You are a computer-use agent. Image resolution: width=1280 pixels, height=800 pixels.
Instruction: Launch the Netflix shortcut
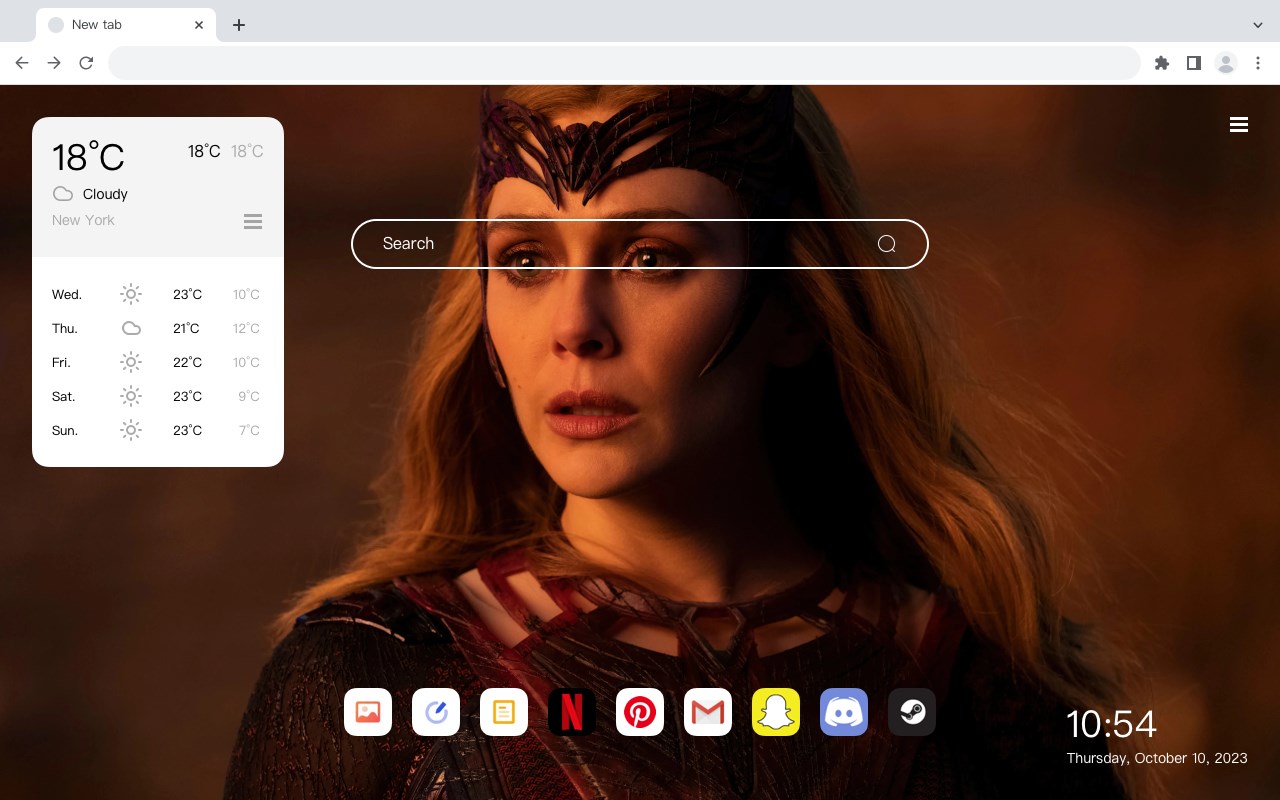tap(572, 712)
